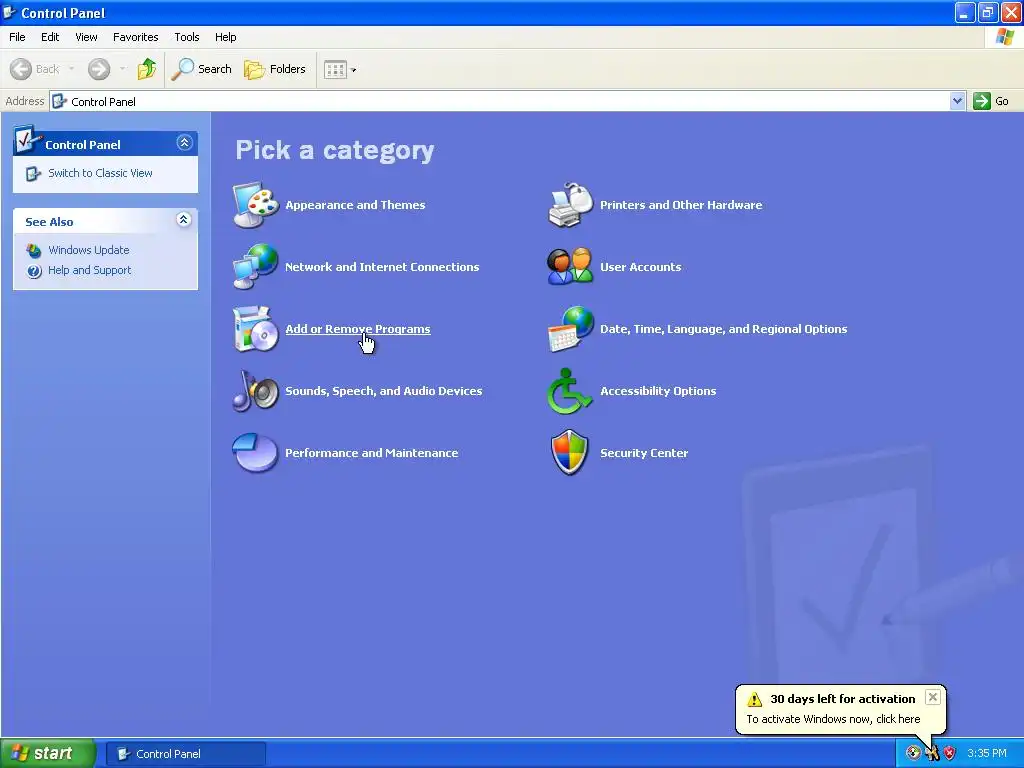1024x768 pixels.
Task: Click the activation warning triangle icon
Action: click(x=755, y=699)
